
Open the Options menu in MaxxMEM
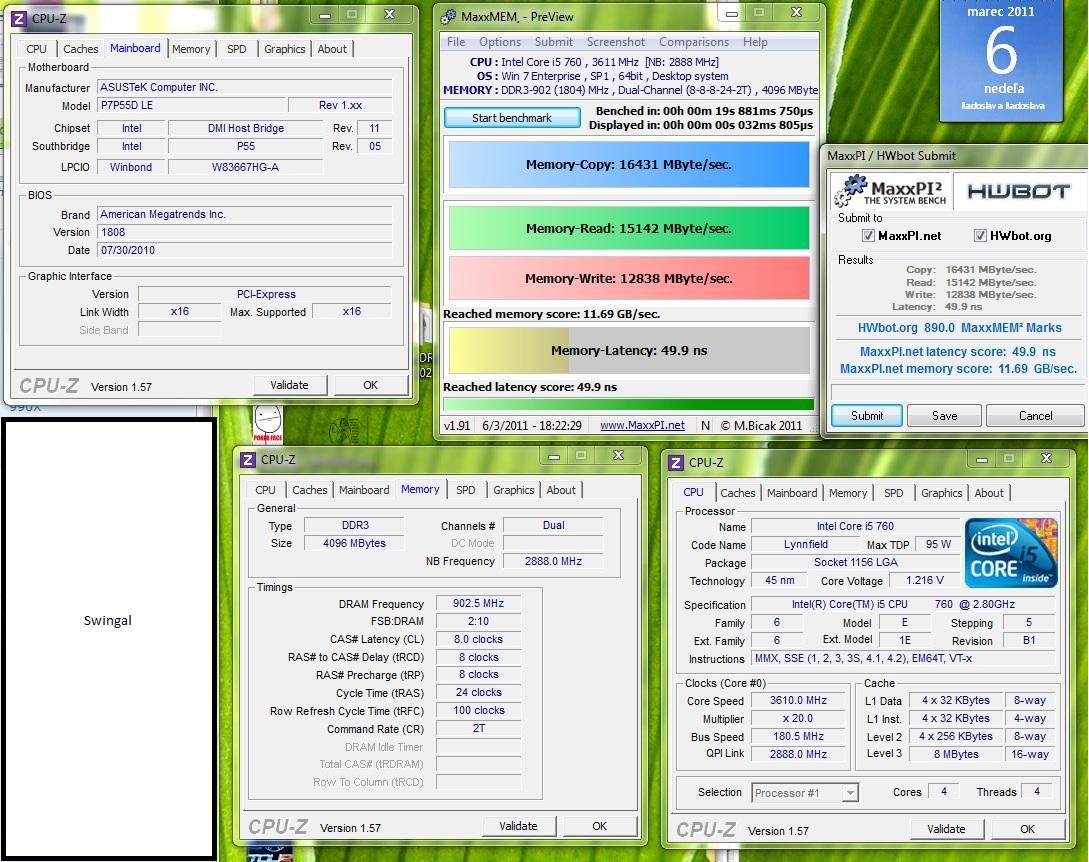500,42
